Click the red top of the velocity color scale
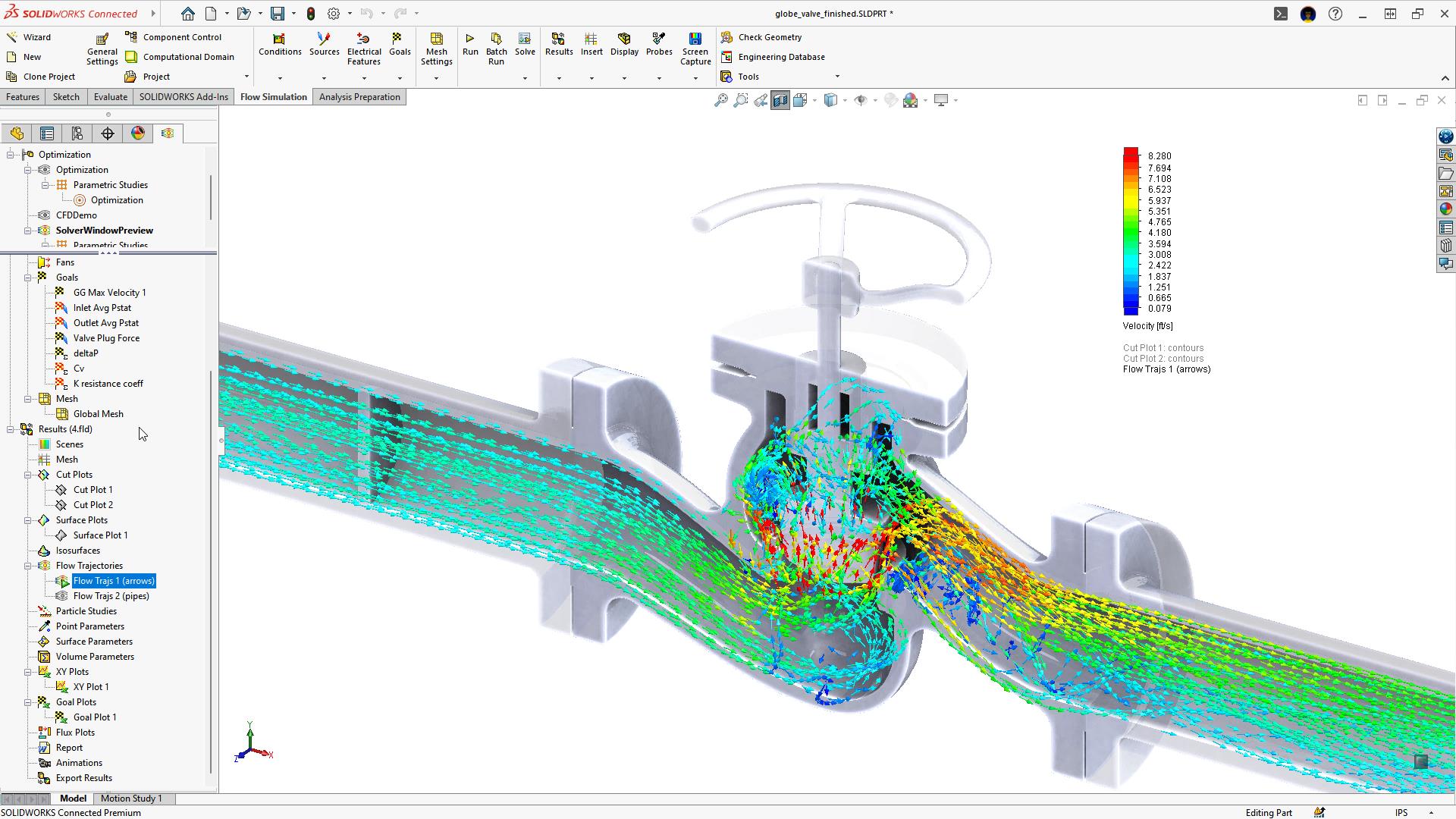Screen dimensions: 1456x819 [x=1131, y=154]
